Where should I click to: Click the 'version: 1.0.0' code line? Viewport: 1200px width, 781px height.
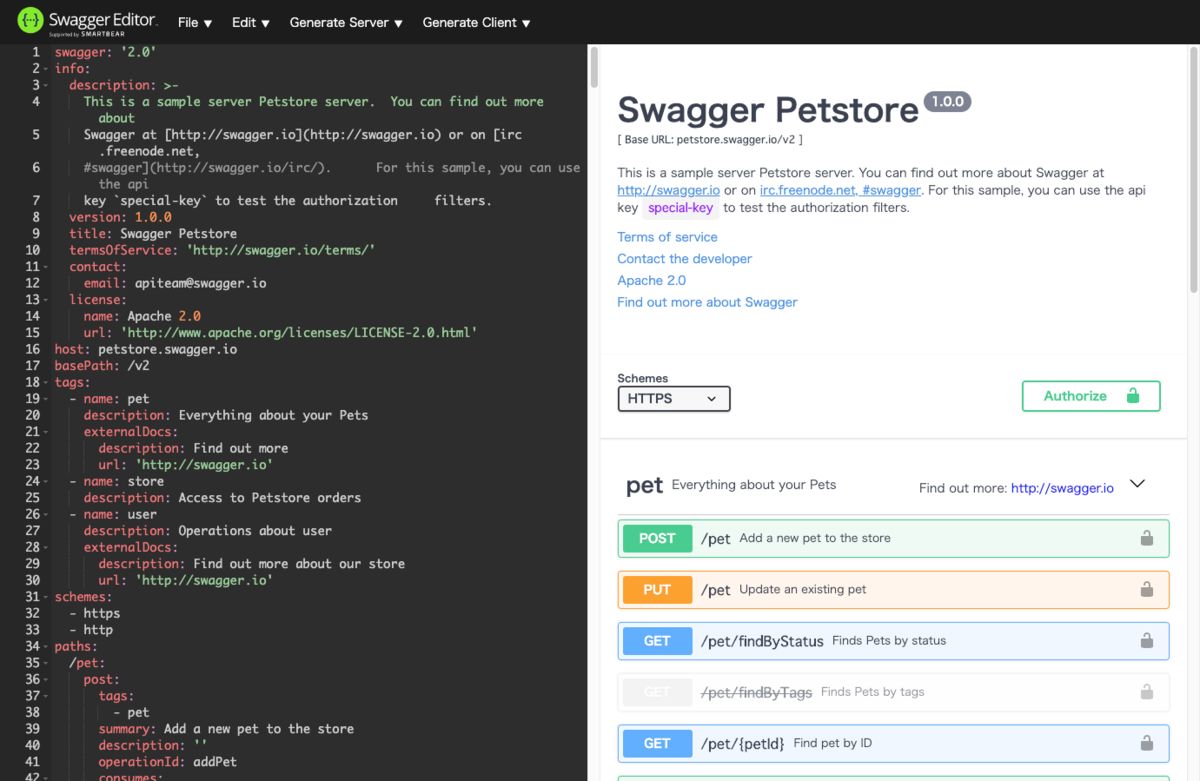[120, 217]
